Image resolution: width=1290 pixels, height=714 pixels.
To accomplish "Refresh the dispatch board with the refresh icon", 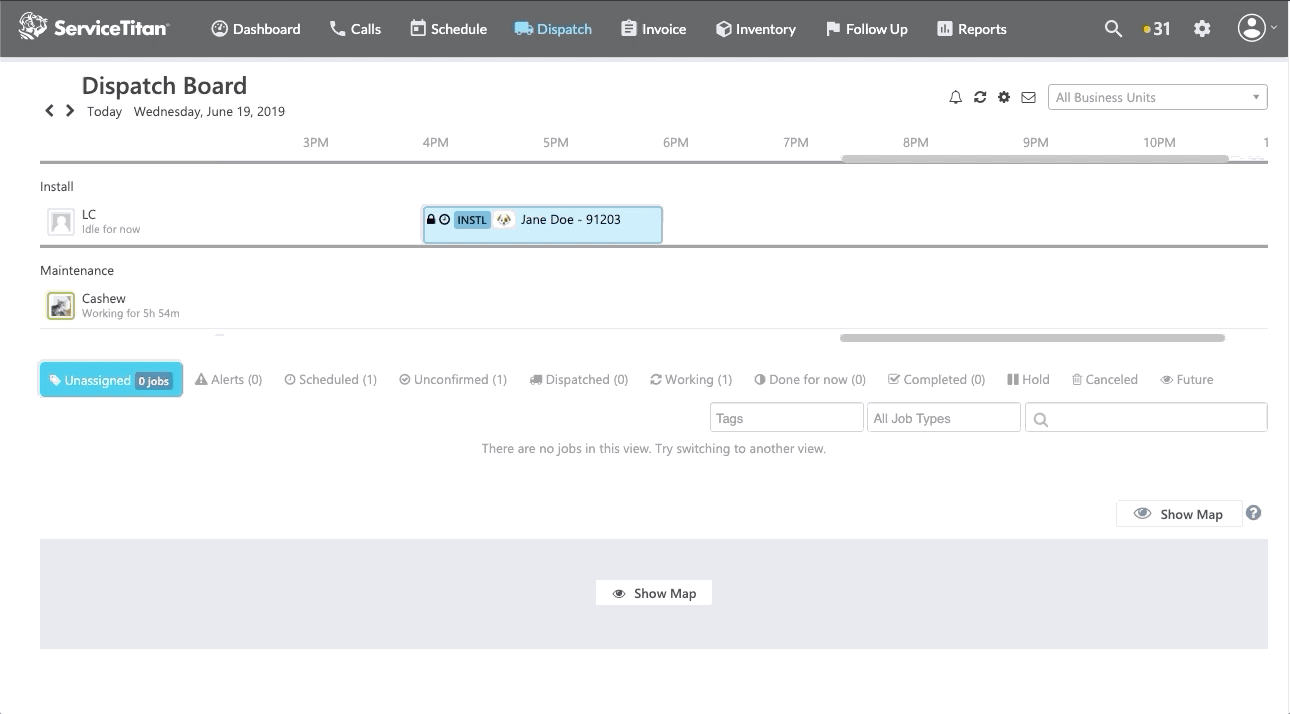I will click(980, 96).
